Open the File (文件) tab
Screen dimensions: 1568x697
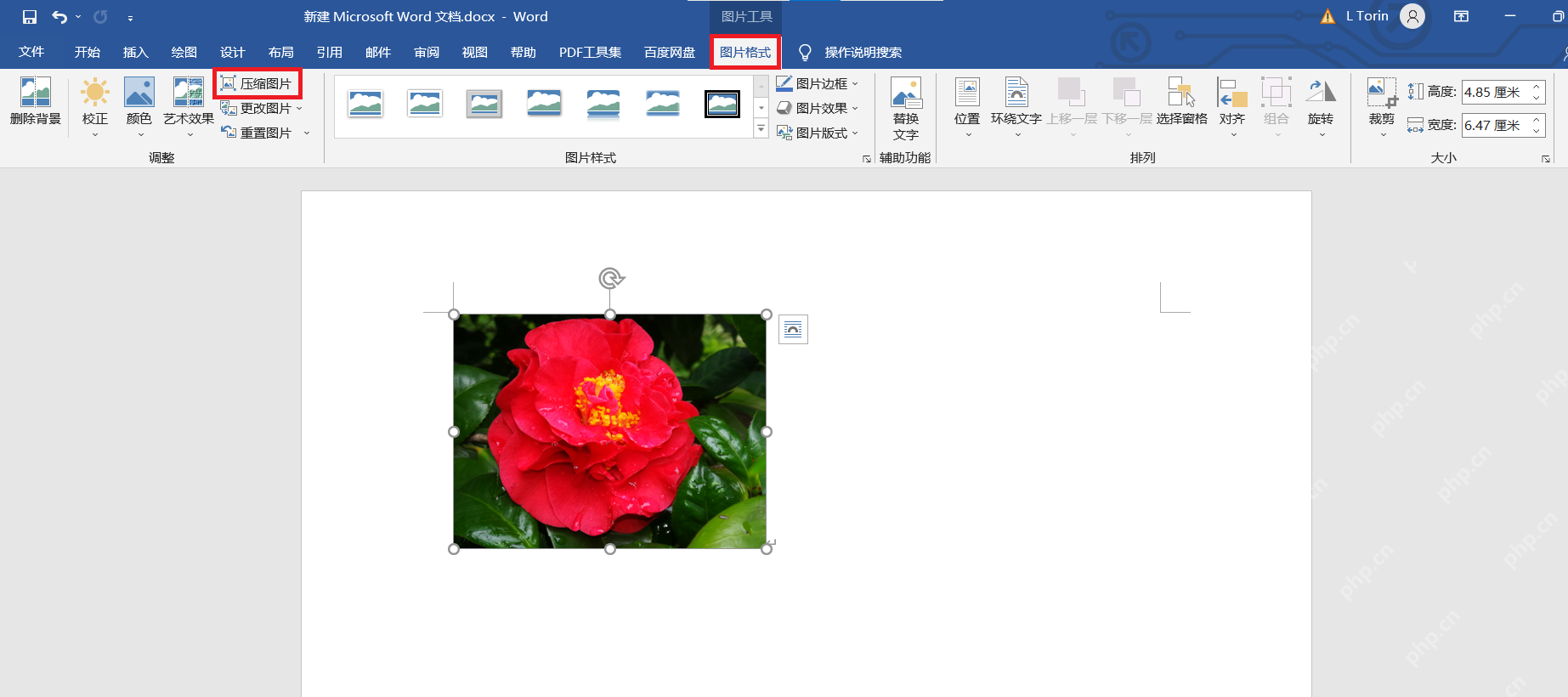coord(31,53)
